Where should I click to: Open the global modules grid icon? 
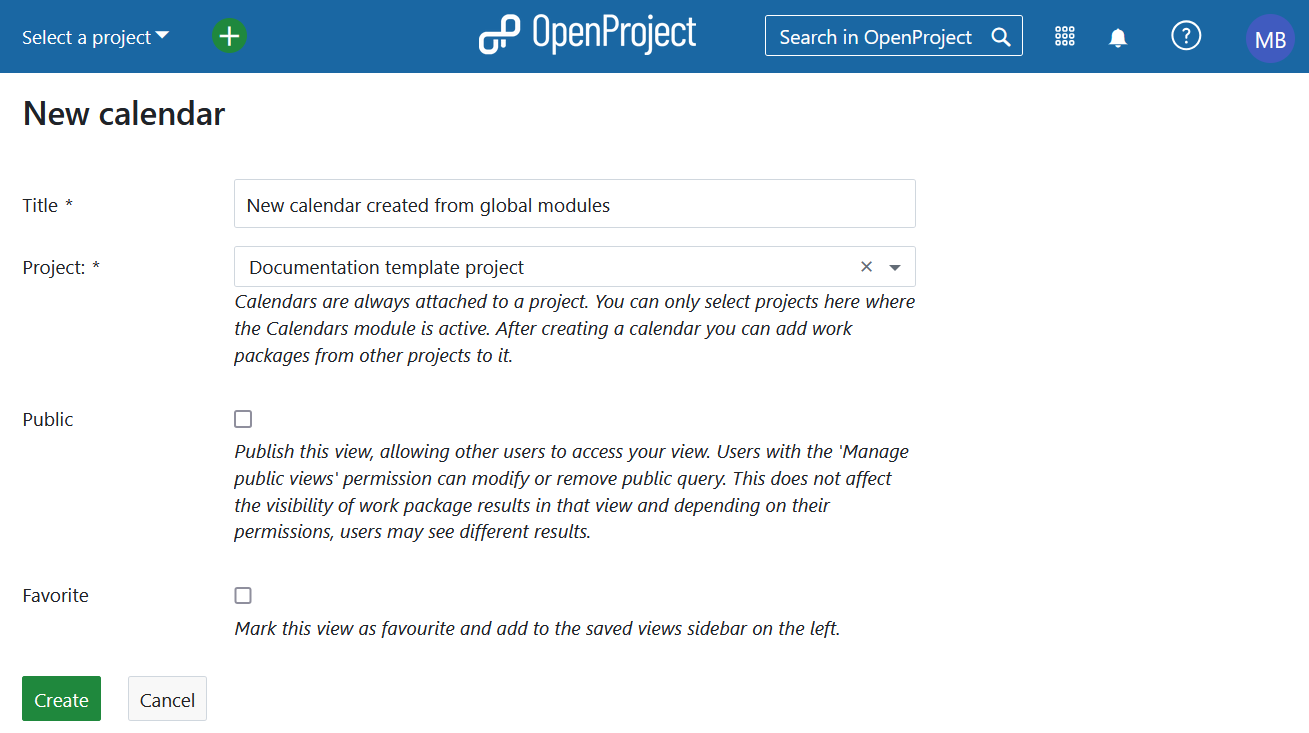coord(1064,37)
